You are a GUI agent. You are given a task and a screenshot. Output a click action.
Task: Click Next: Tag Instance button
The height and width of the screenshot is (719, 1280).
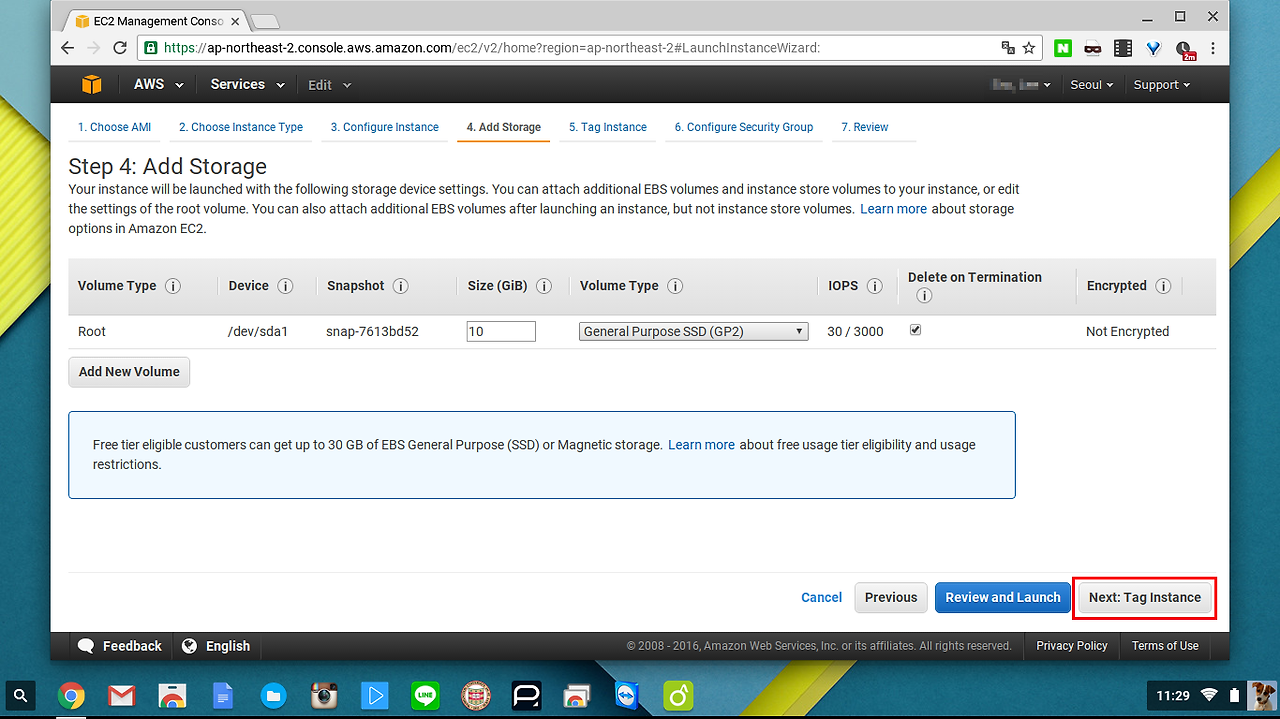(x=1144, y=598)
